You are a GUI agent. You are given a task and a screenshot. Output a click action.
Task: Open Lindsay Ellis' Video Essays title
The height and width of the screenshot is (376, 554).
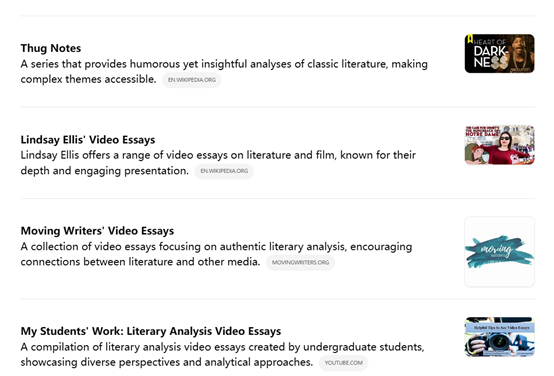click(x=88, y=140)
